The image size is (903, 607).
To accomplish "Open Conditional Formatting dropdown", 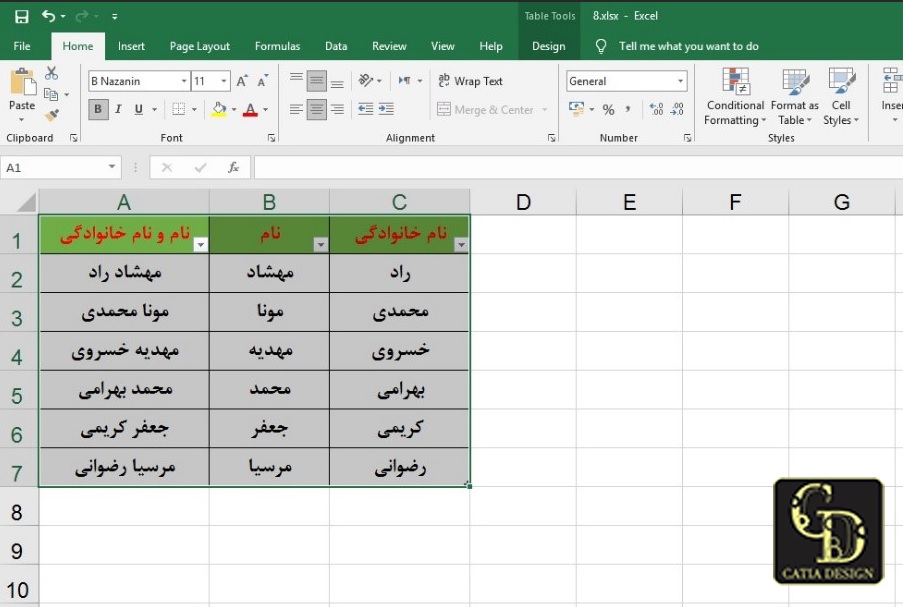I will click(735, 97).
